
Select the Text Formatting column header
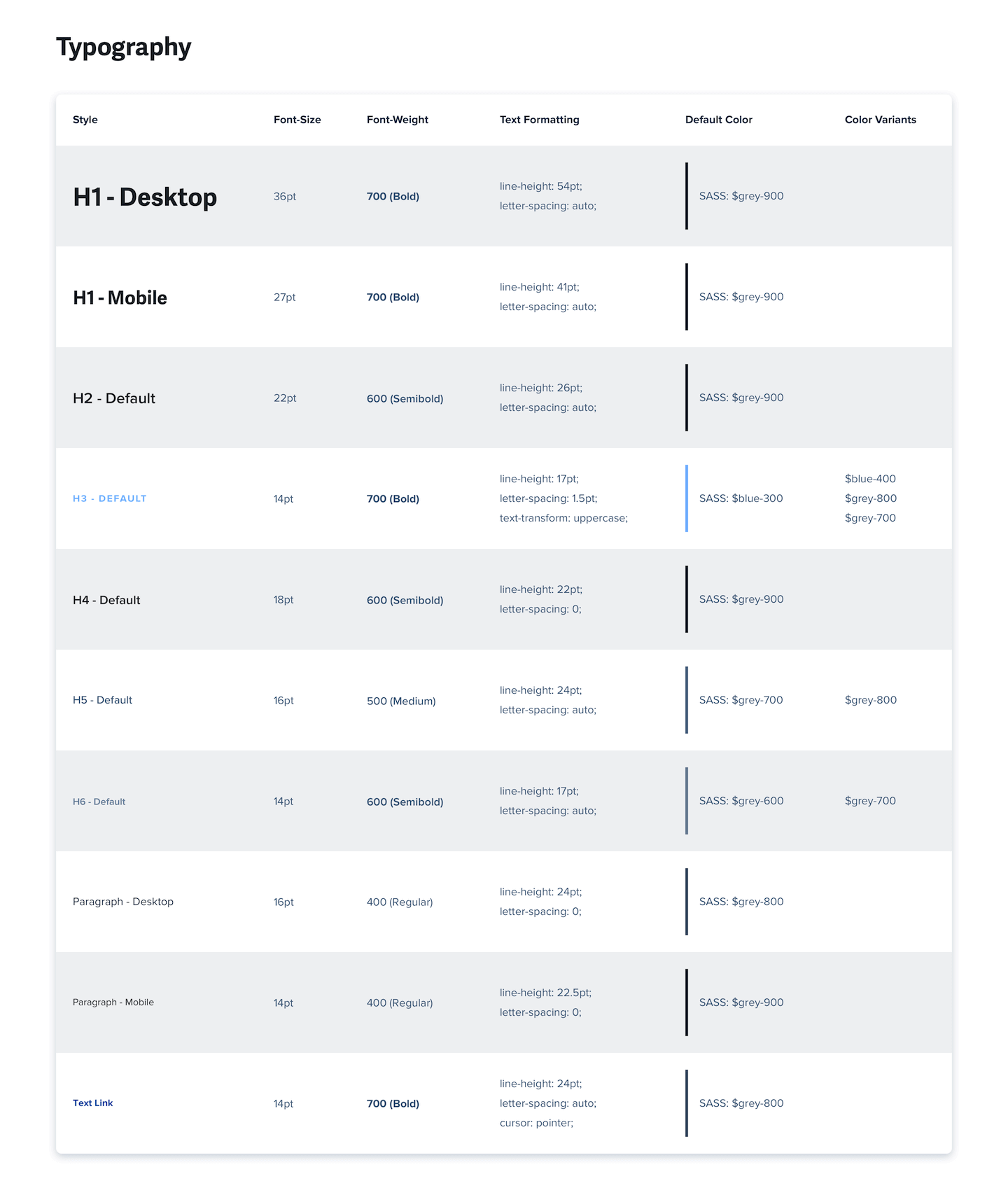539,120
